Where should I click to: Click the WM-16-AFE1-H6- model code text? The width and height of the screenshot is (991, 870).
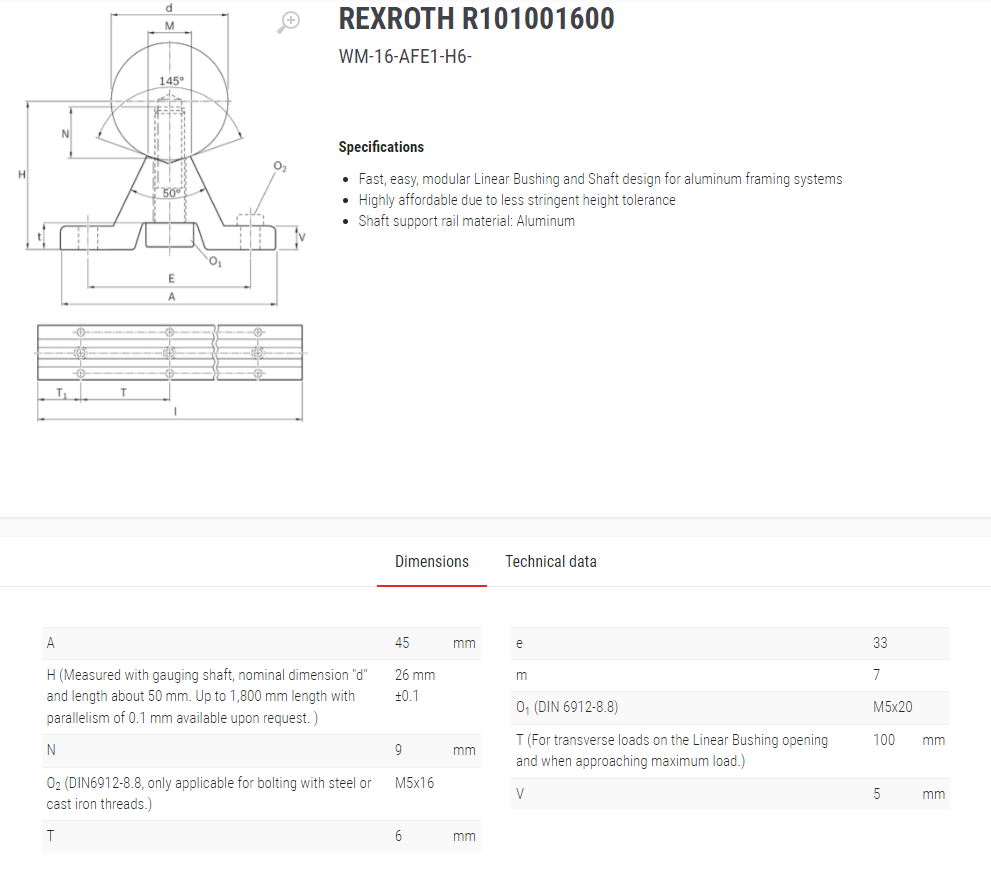[x=405, y=57]
